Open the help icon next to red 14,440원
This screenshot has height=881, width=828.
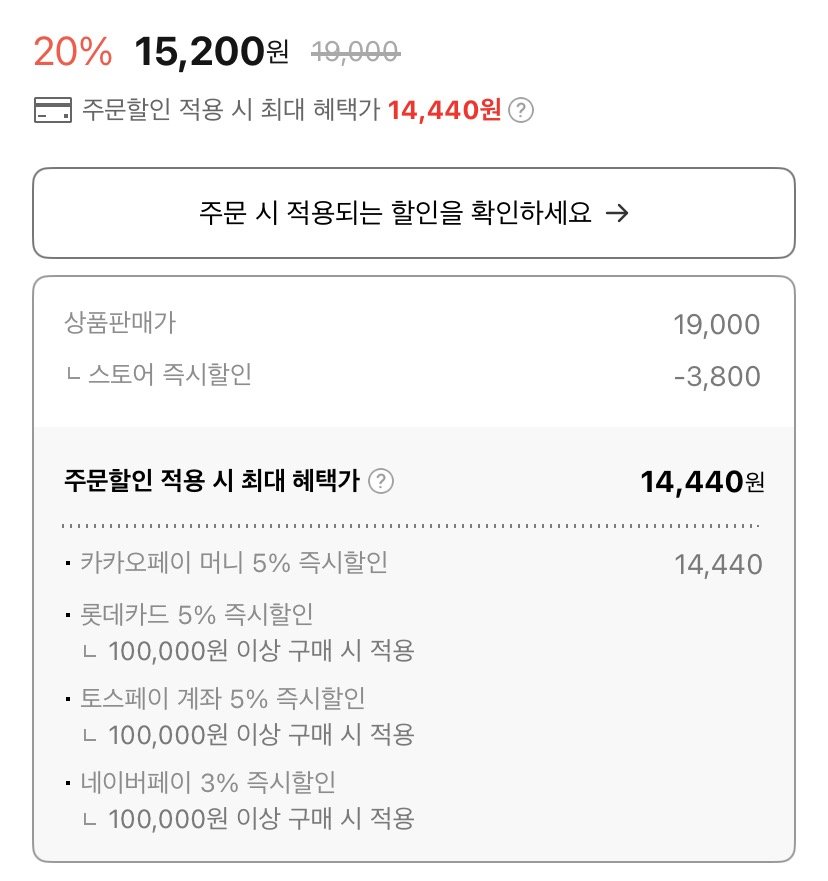pyautogui.click(x=521, y=110)
